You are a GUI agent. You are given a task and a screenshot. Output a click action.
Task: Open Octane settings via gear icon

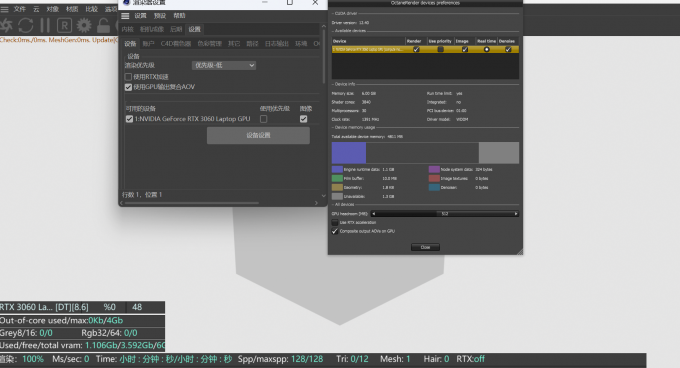pos(84,26)
